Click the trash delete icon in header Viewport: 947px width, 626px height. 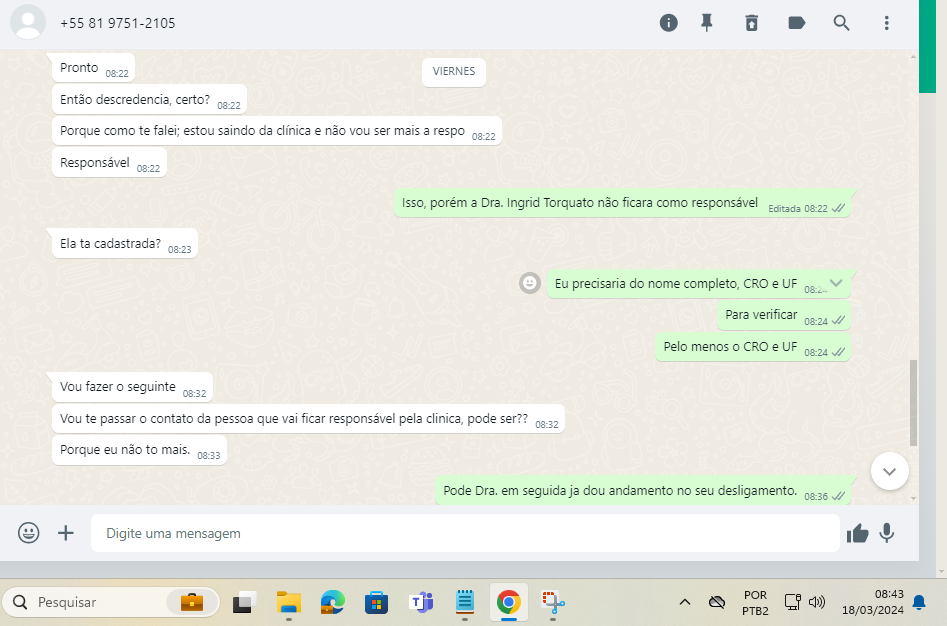[751, 23]
